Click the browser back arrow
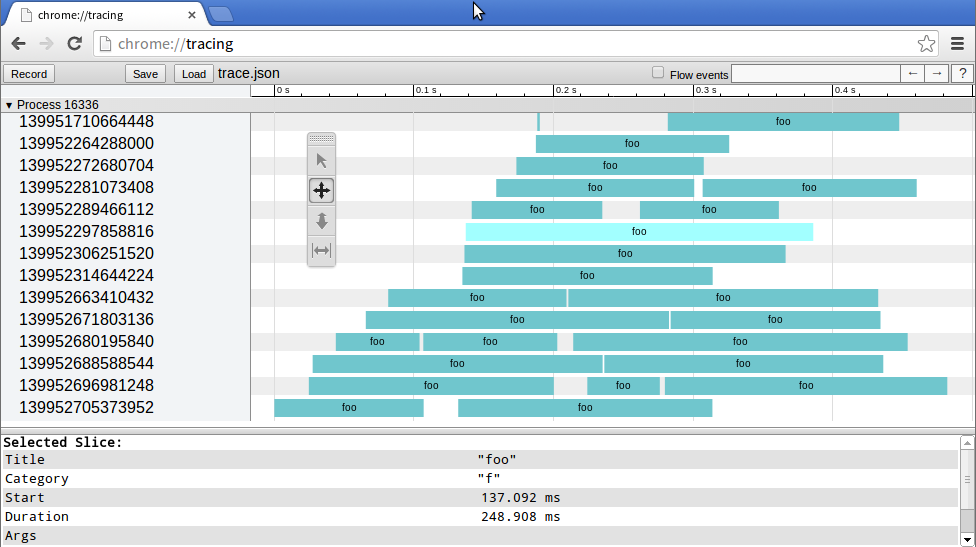This screenshot has width=976, height=547. pos(19,44)
